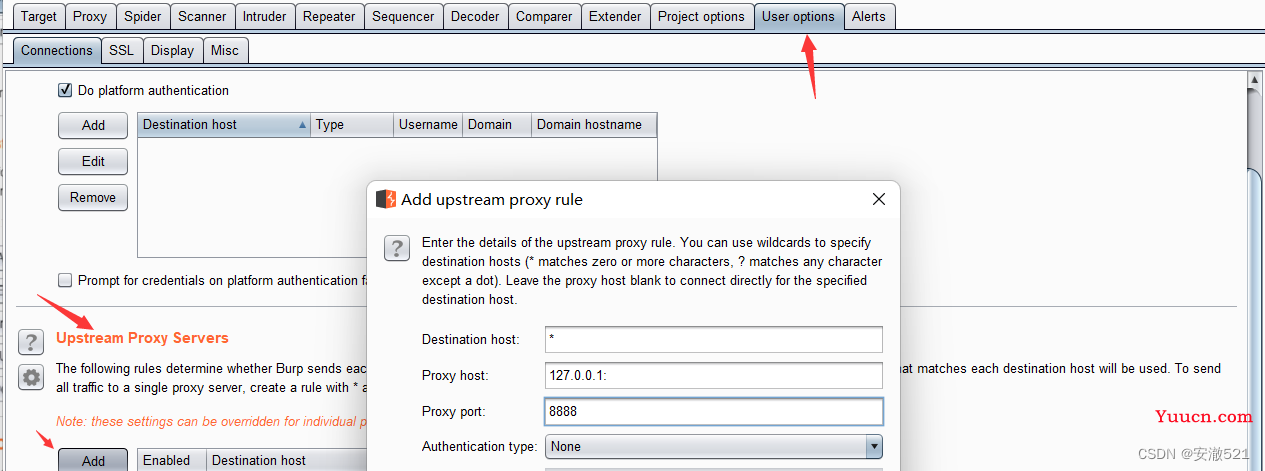This screenshot has width=1265, height=471.
Task: Open Upstream Proxy Servers gear settings icon
Action: tap(32, 377)
